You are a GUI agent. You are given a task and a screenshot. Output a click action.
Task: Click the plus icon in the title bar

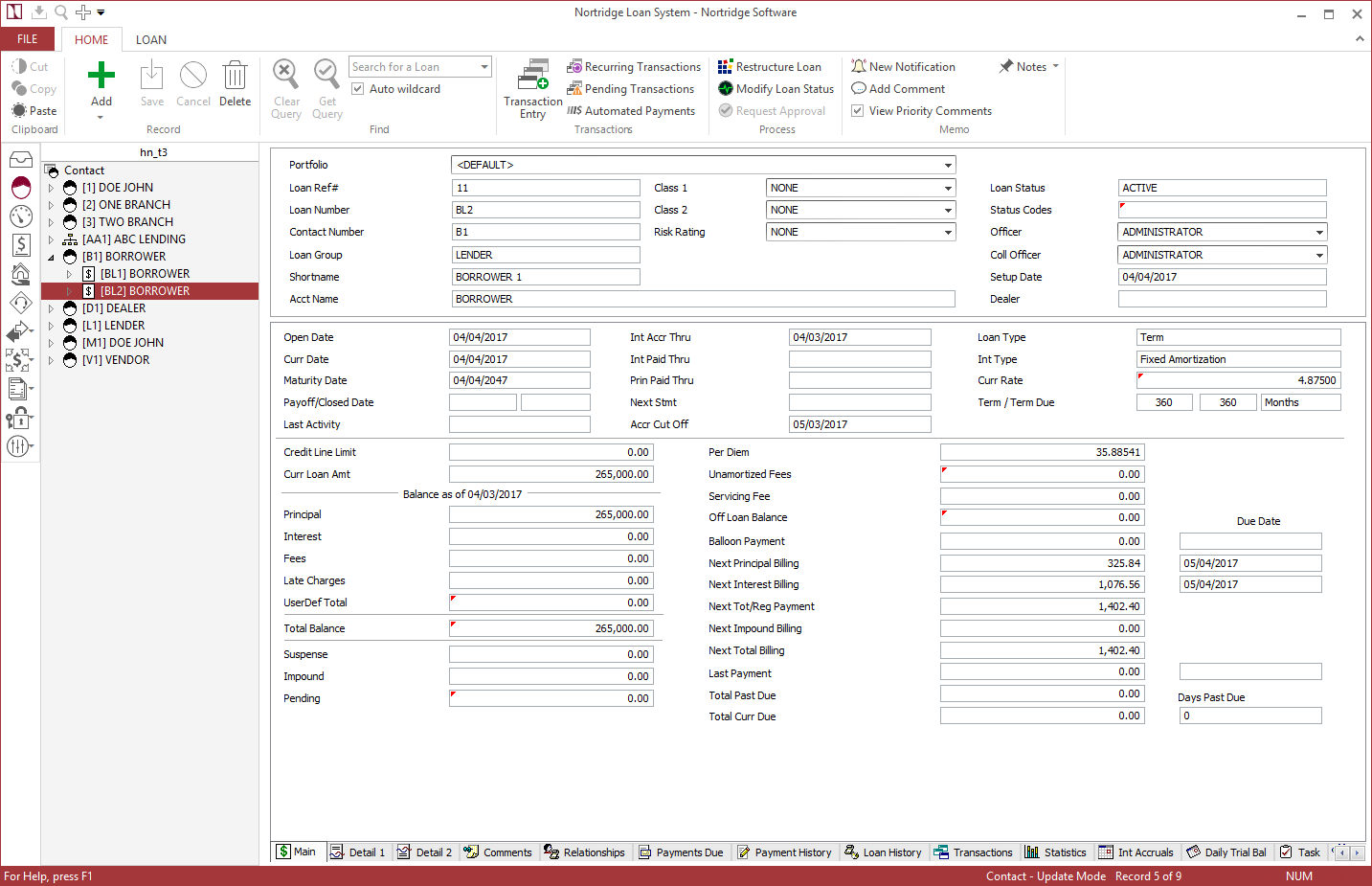pyautogui.click(x=83, y=12)
